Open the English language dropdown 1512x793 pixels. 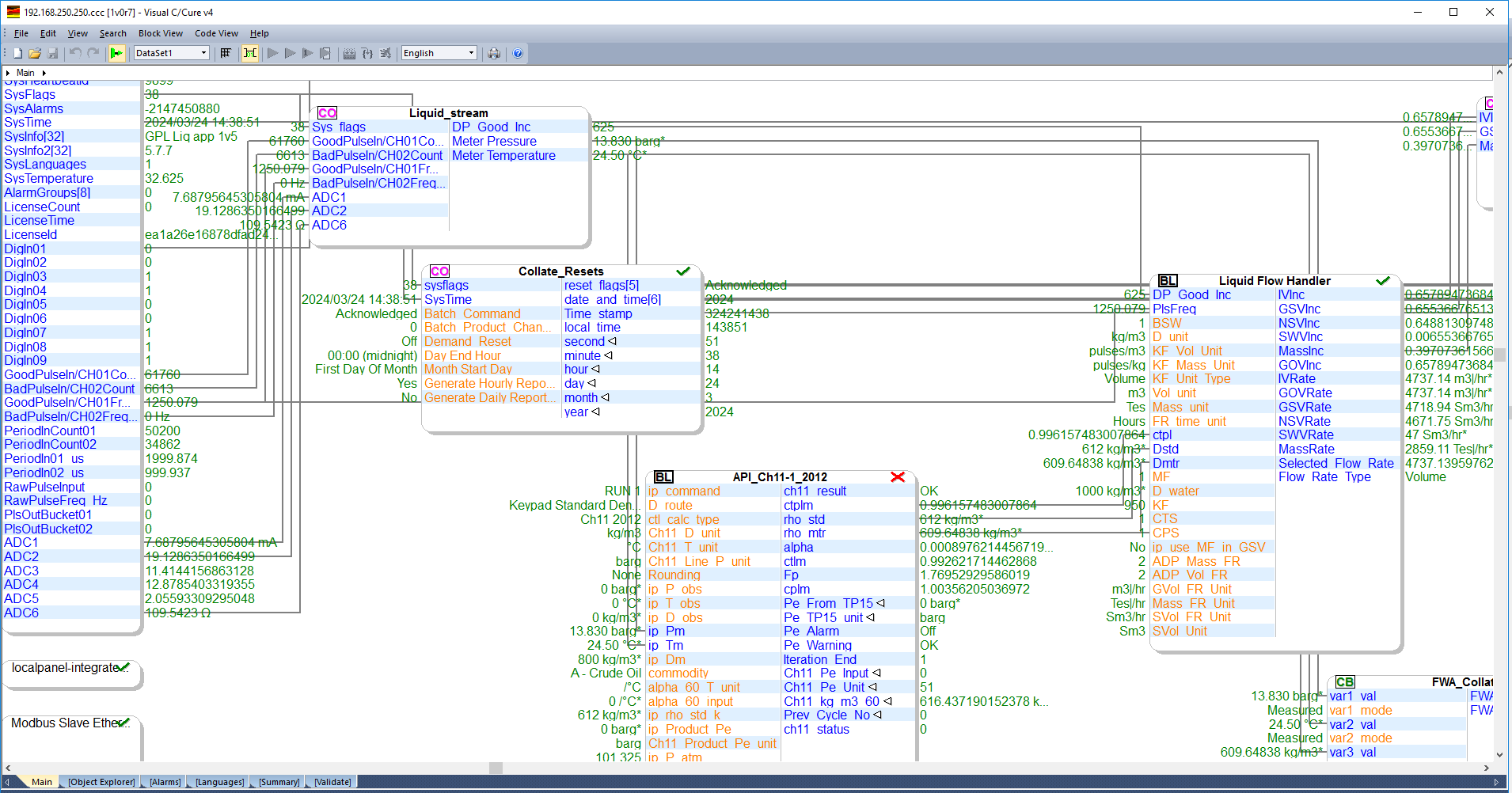471,53
